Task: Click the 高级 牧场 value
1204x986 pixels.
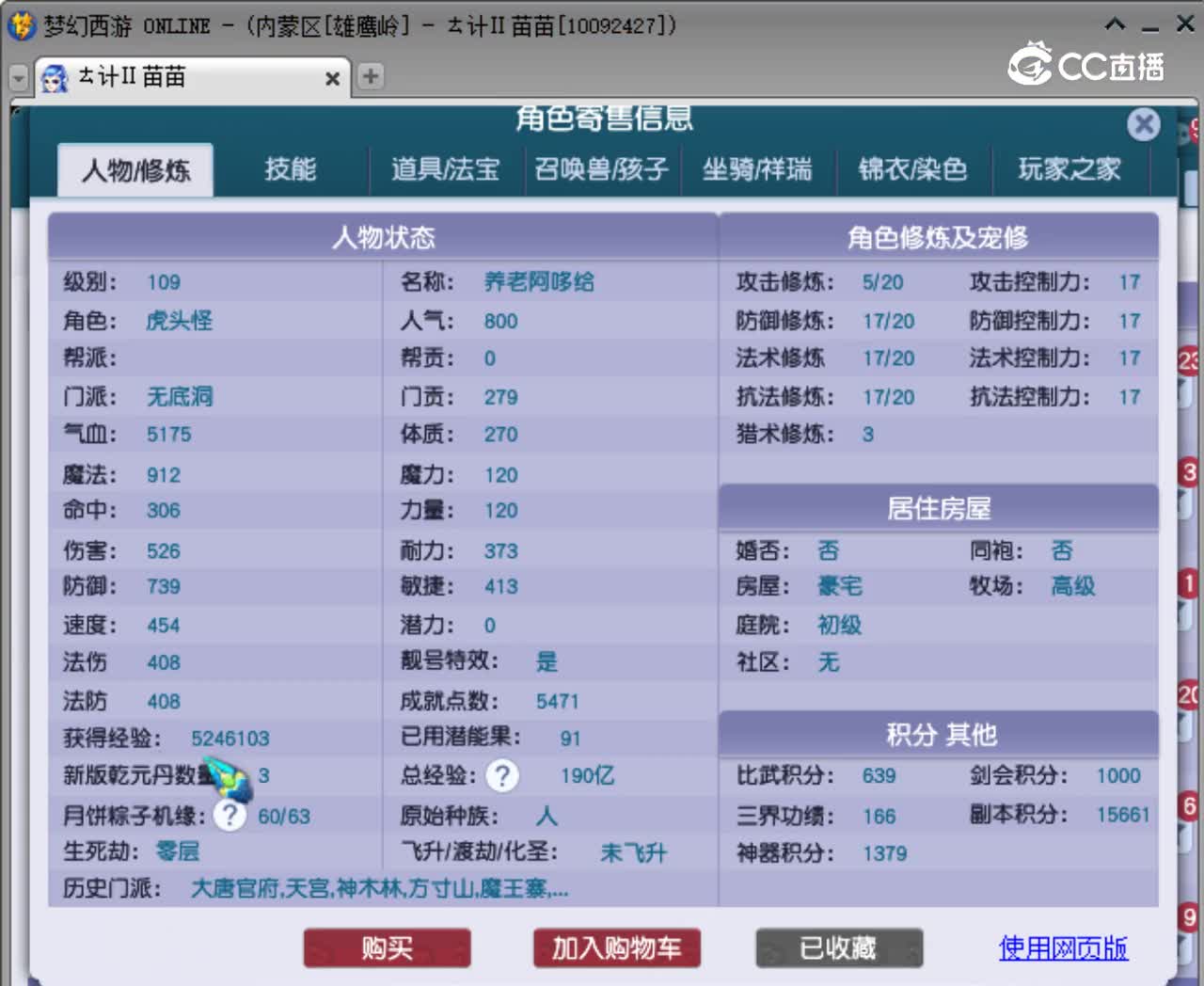Action: pos(1073,586)
